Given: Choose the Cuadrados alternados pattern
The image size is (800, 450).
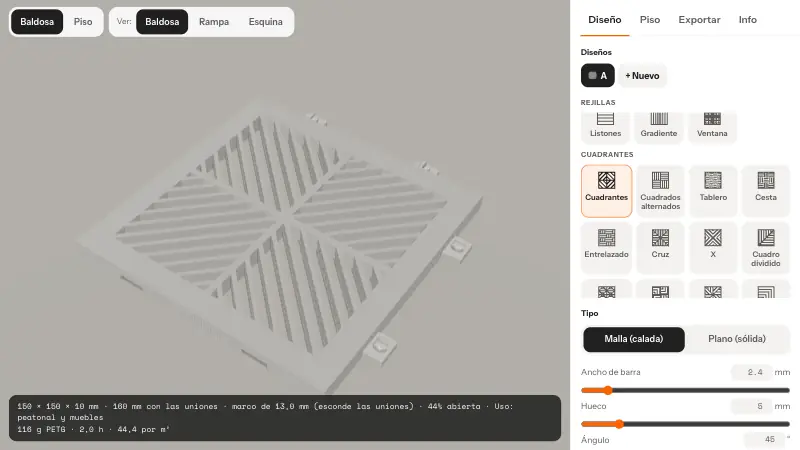Looking at the screenshot, I should tap(660, 191).
